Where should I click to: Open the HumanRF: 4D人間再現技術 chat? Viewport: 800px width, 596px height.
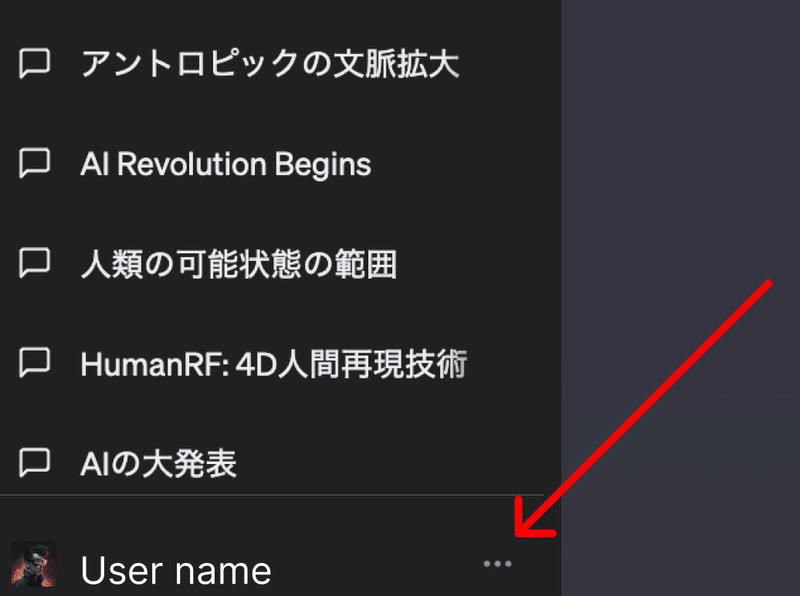tap(273, 364)
